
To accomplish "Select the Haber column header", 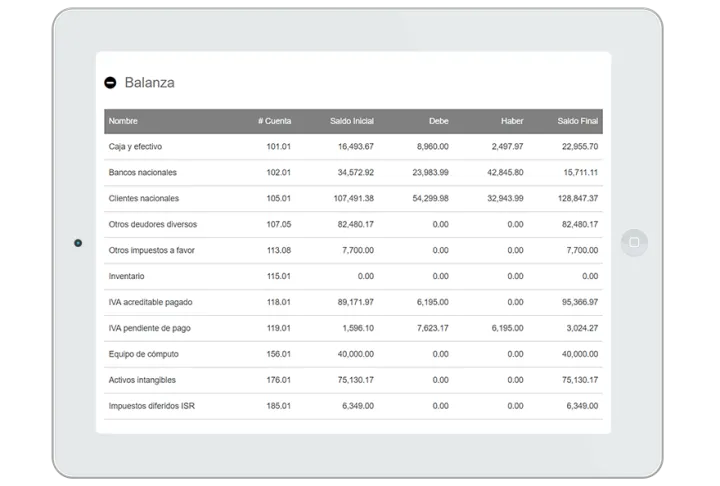I will click(x=512, y=121).
